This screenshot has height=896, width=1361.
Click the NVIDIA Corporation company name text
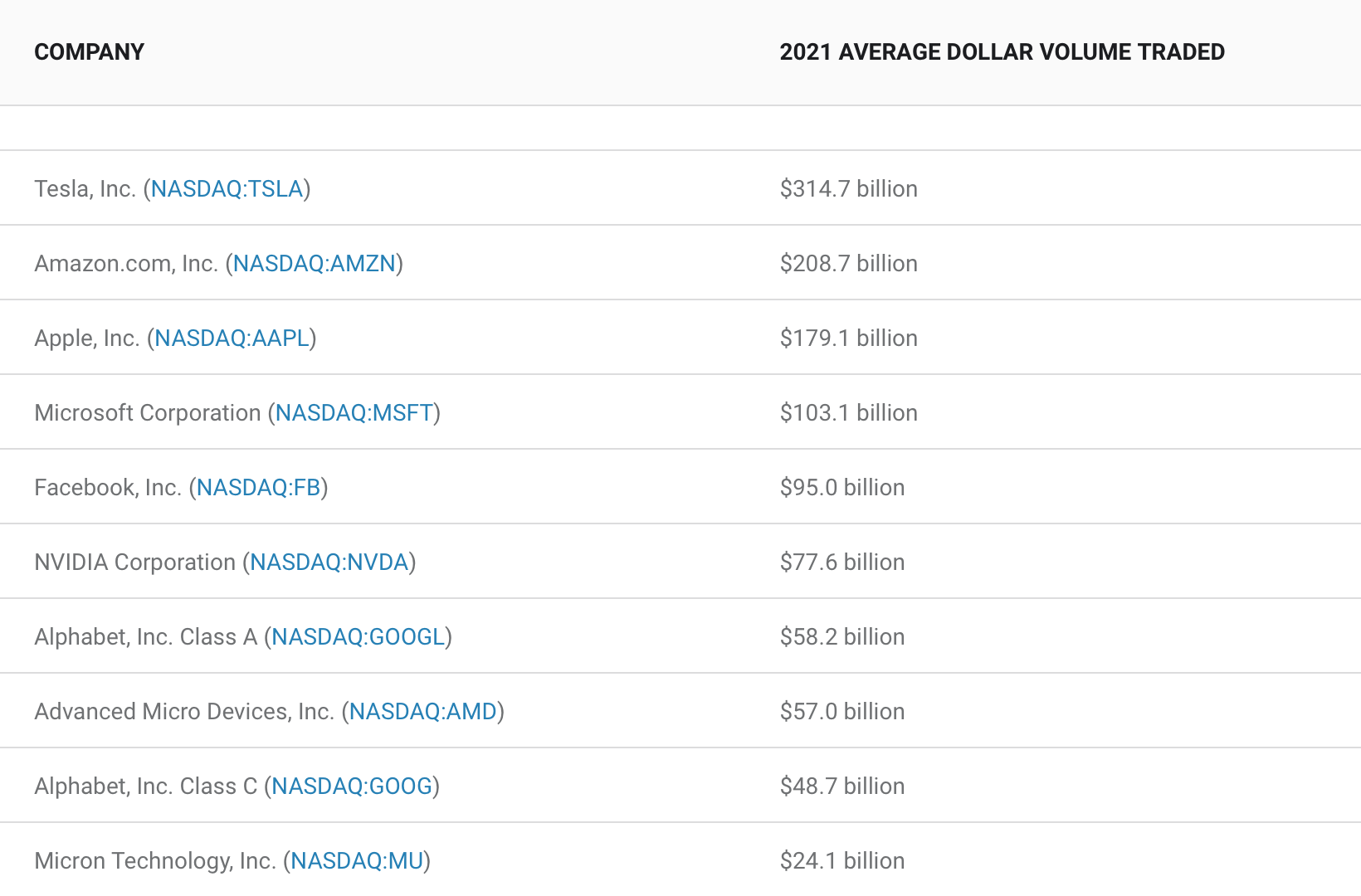[x=135, y=562]
